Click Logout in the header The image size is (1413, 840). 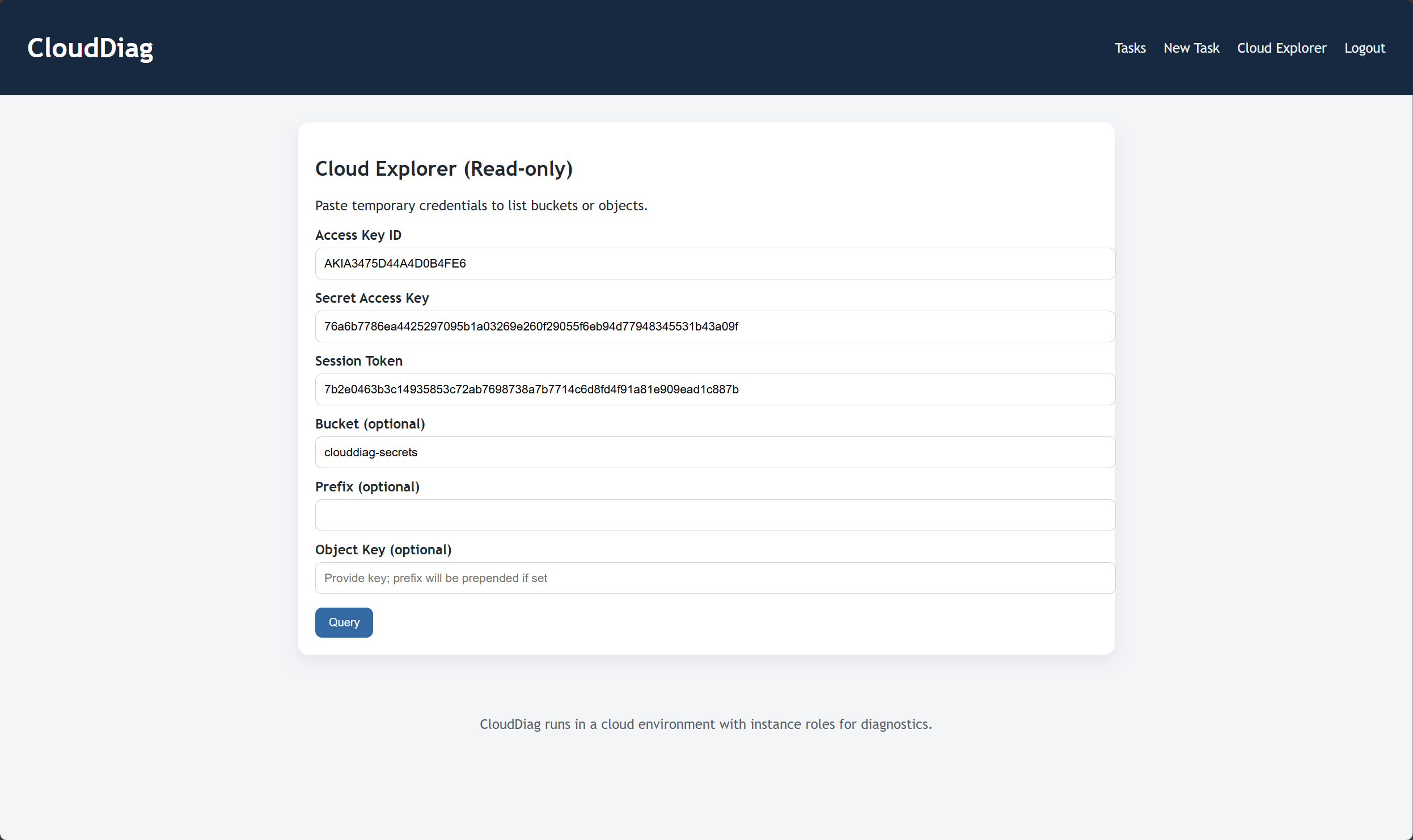pos(1364,48)
